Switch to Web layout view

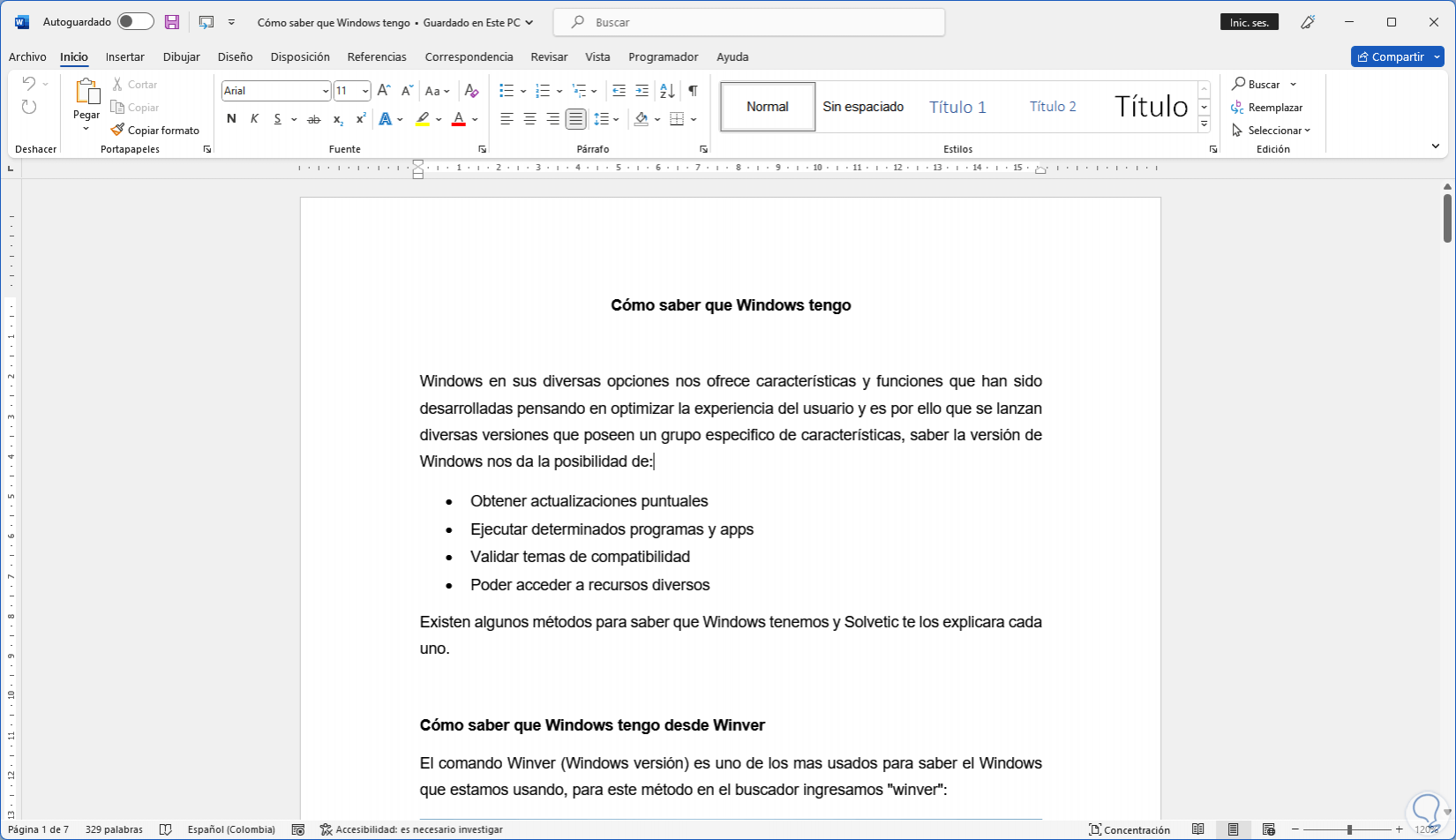(x=1268, y=829)
